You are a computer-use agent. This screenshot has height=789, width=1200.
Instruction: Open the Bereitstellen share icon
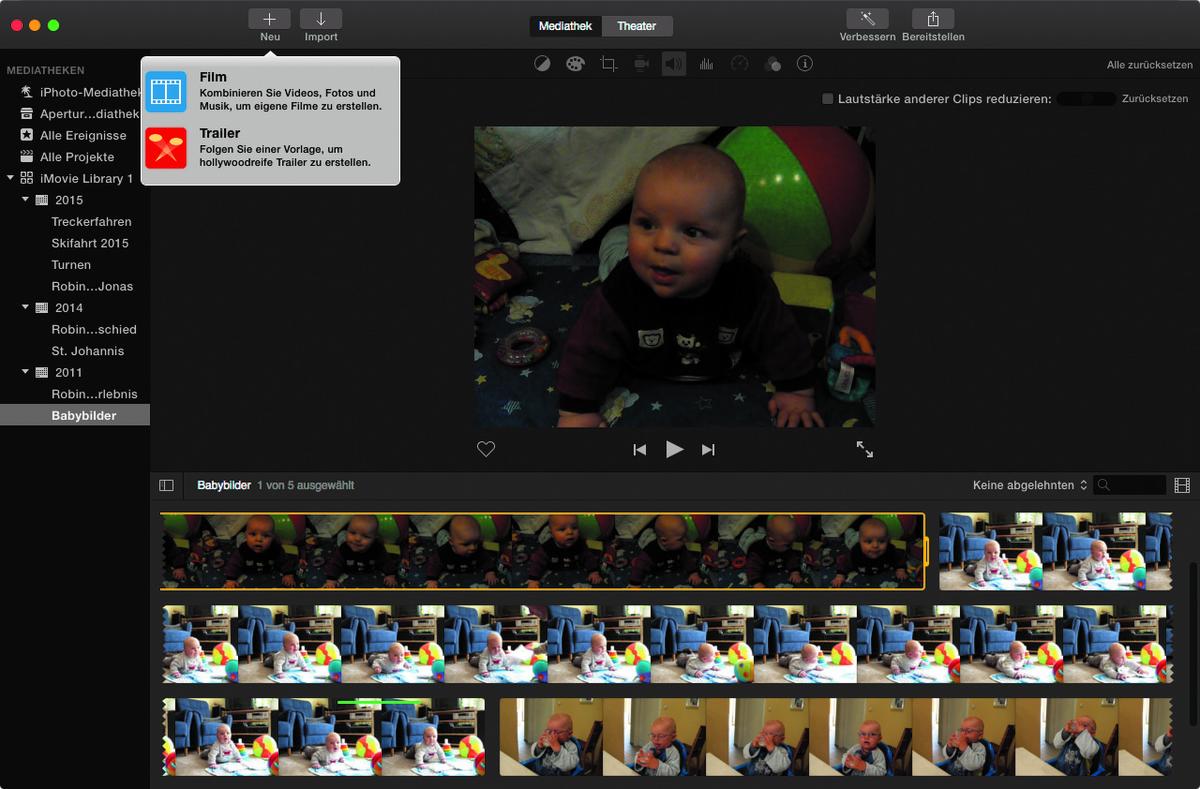(933, 19)
